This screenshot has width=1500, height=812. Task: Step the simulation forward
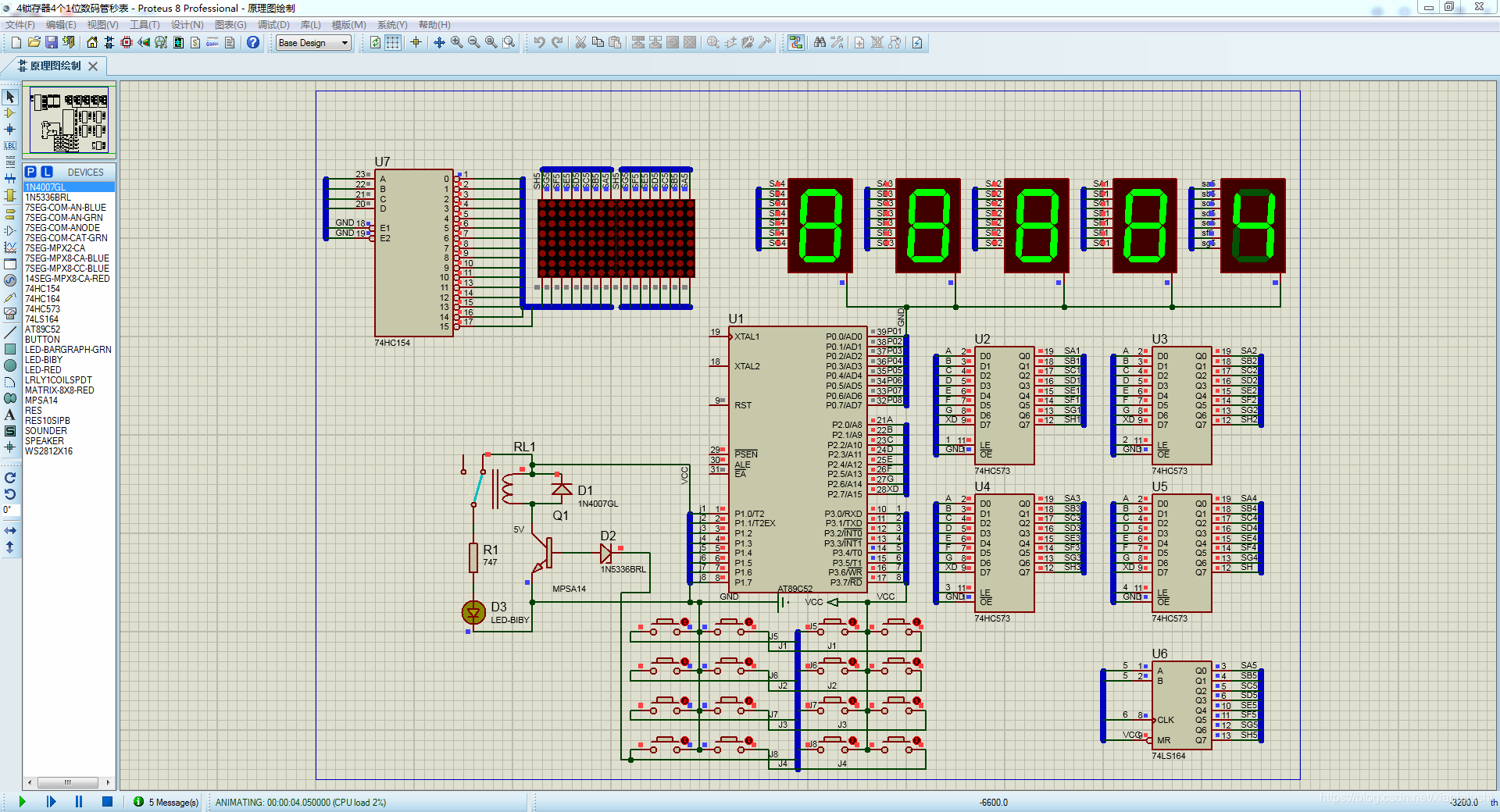coord(51,801)
